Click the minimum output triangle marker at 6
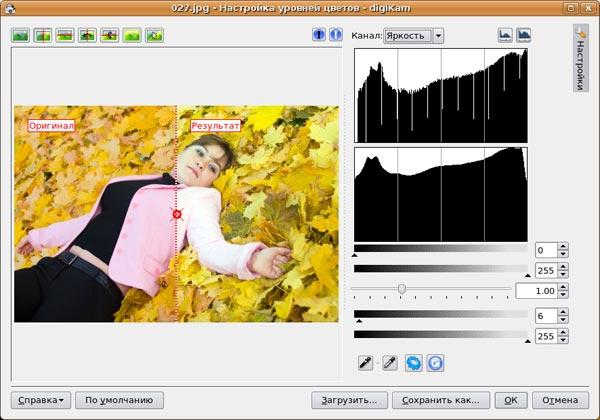 tap(359, 321)
